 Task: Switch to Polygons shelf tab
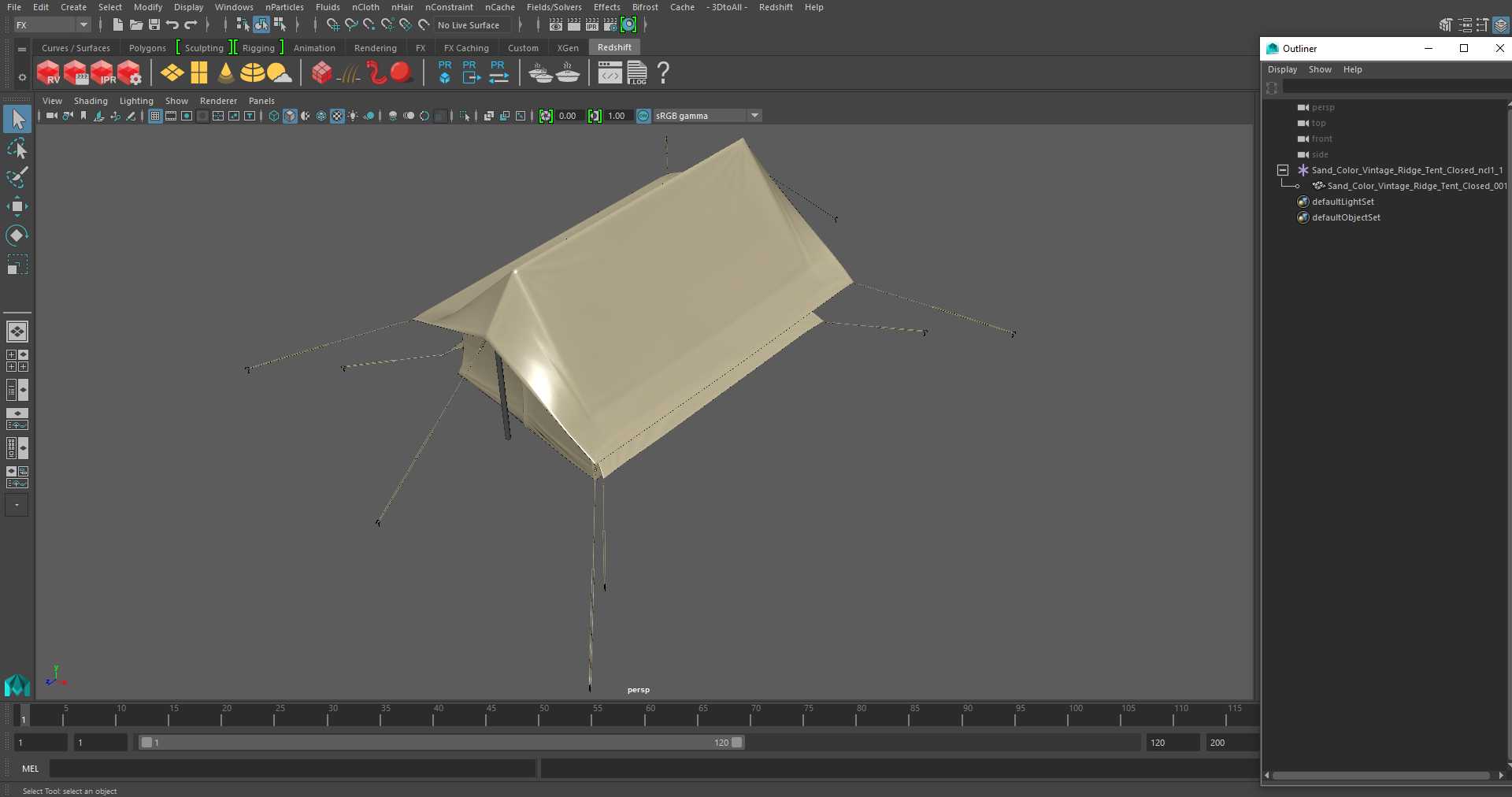tap(147, 48)
